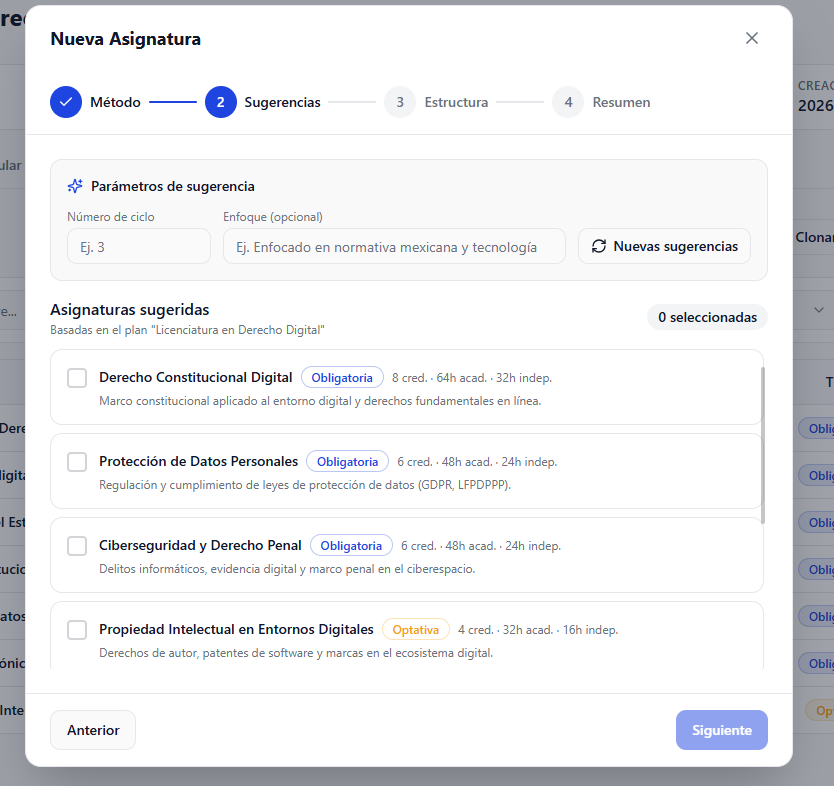834x786 pixels.
Task: Click the step 4 Resumen circle
Action: [x=568, y=102]
